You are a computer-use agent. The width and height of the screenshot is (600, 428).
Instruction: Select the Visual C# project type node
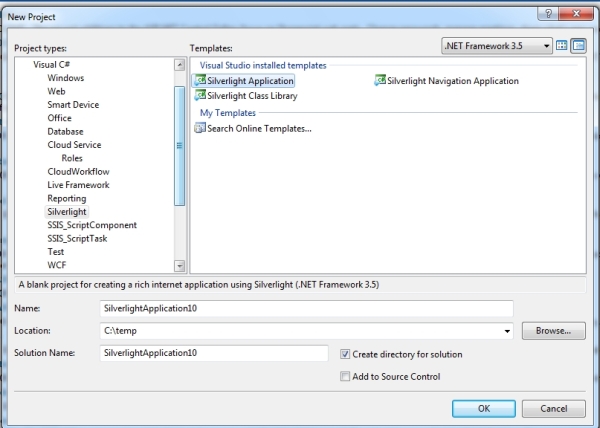point(51,64)
